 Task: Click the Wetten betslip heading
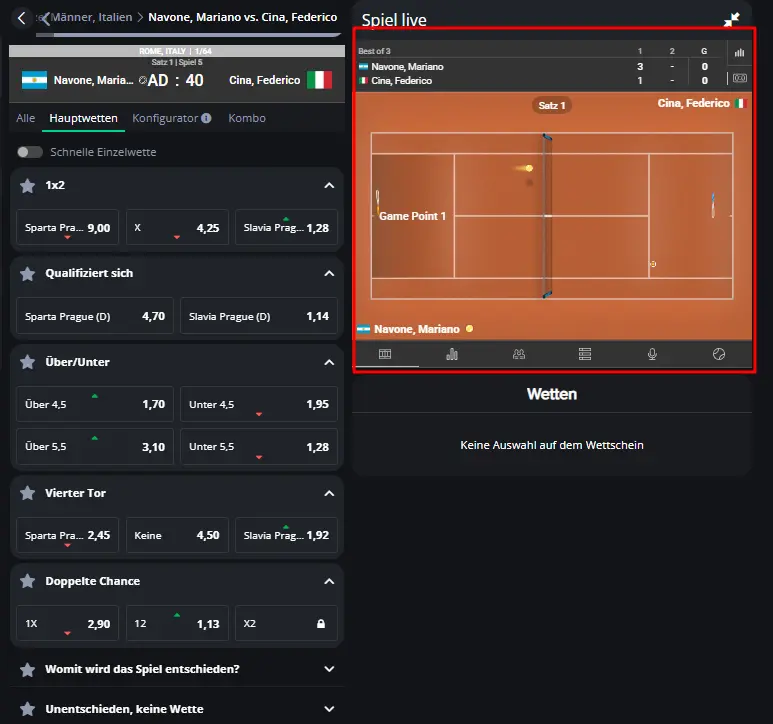pos(552,394)
